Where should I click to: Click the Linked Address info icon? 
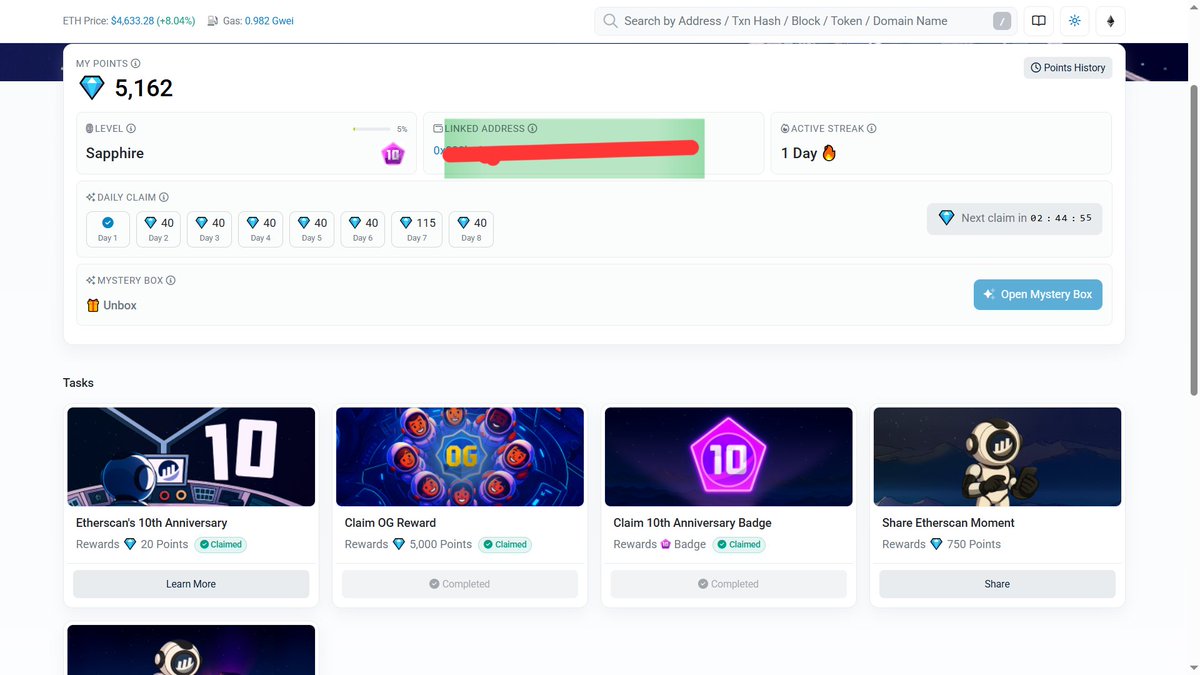pyautogui.click(x=533, y=129)
